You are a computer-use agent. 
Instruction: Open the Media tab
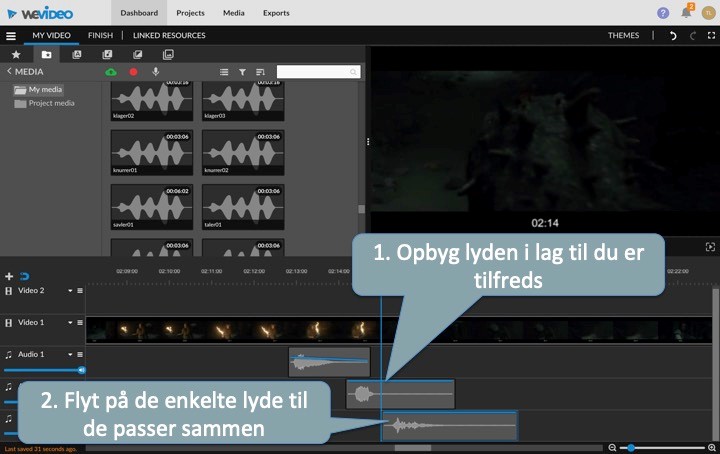pos(234,13)
